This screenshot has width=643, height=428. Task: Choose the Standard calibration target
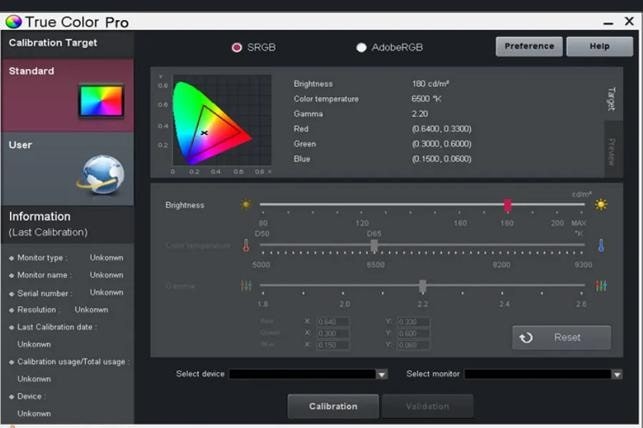tap(67, 95)
